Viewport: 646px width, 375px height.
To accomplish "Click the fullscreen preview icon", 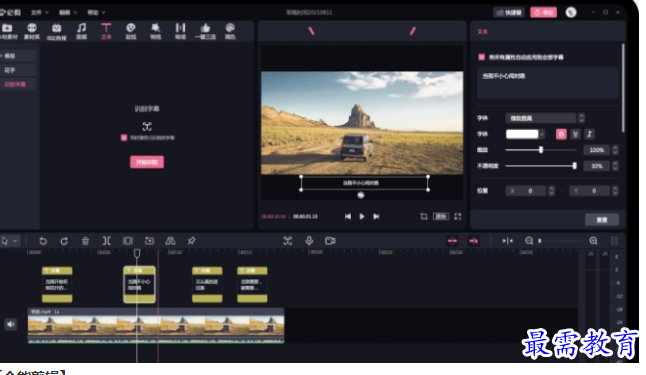I will pyautogui.click(x=458, y=217).
